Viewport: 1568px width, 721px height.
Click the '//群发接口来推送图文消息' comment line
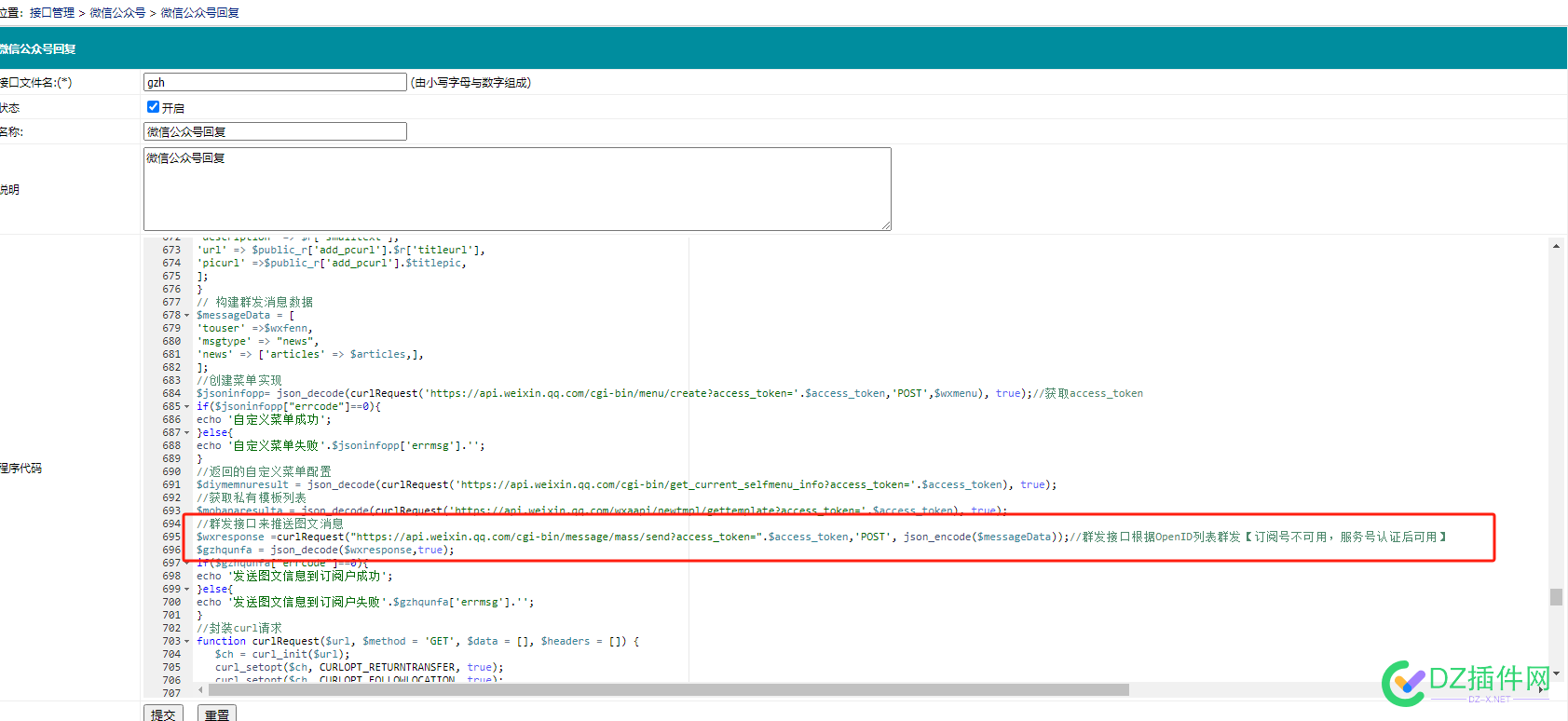pyautogui.click(x=270, y=524)
